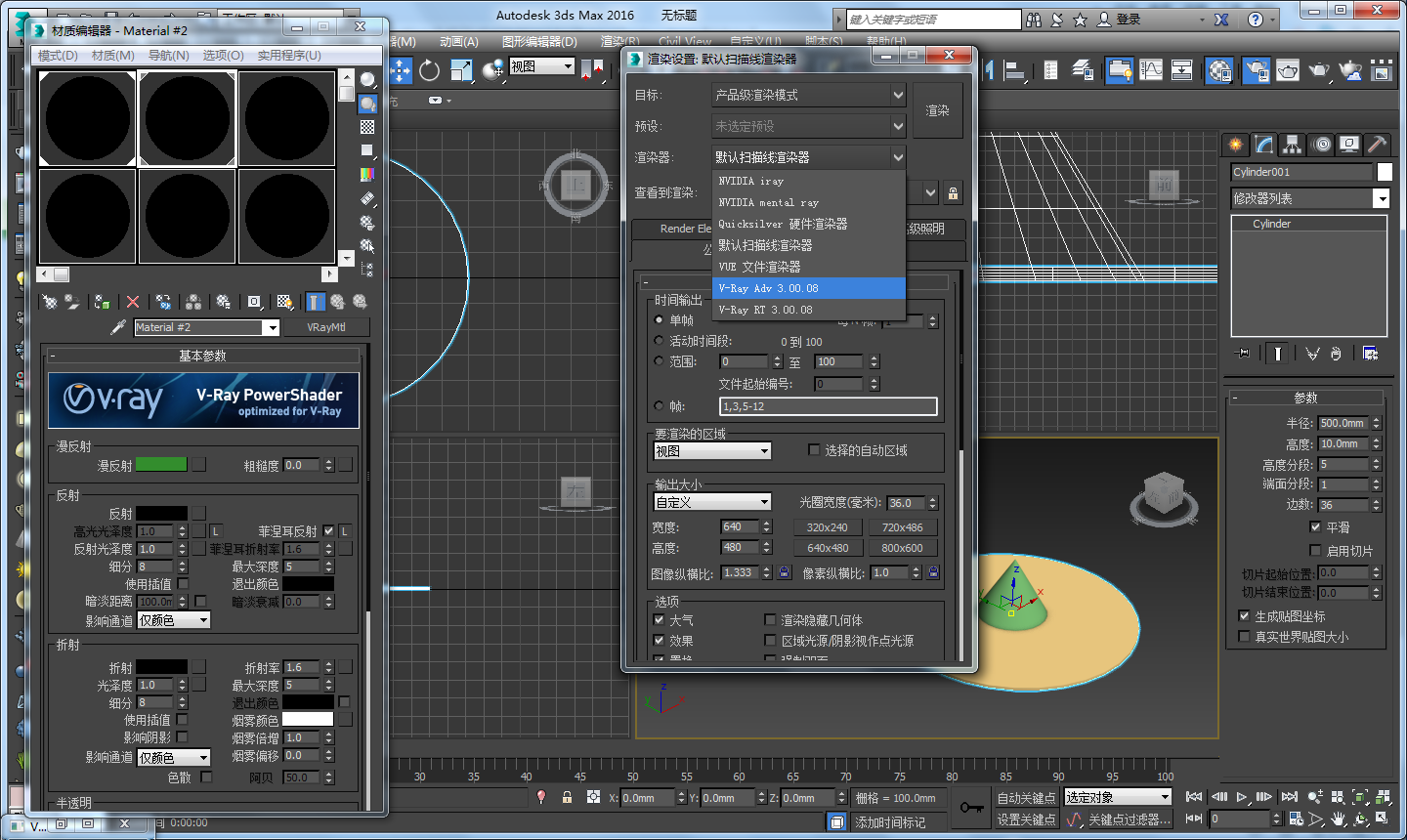Toggle Show Shaded Material in Viewport icon
The image size is (1407, 840).
[284, 302]
